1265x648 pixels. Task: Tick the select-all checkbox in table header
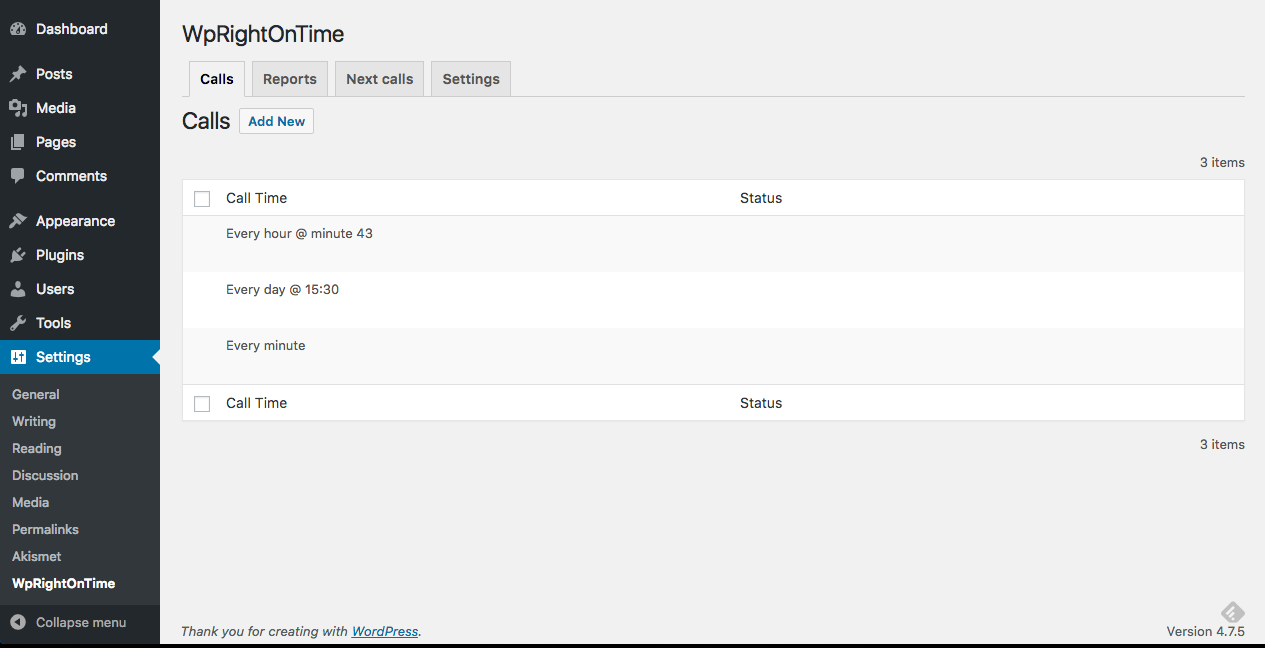click(202, 199)
